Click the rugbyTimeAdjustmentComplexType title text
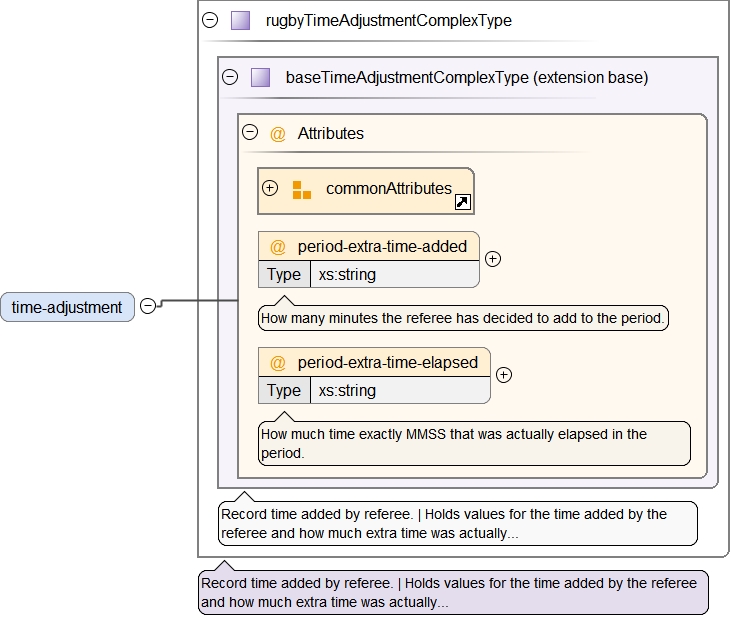 pyautogui.click(x=388, y=20)
